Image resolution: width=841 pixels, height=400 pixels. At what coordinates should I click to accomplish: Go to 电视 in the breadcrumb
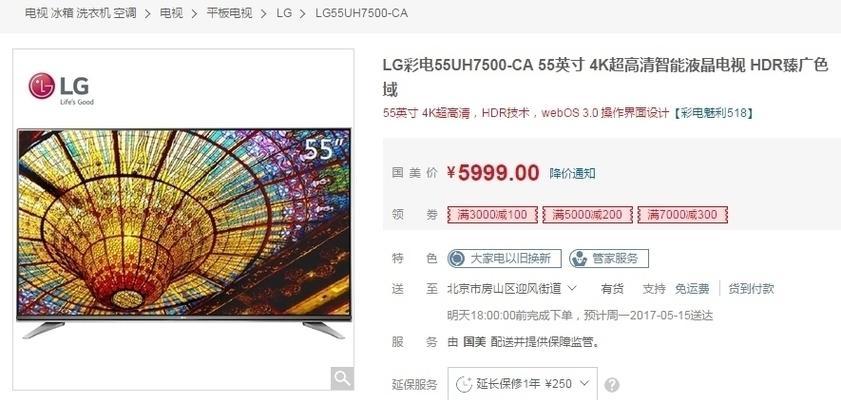[x=171, y=13]
